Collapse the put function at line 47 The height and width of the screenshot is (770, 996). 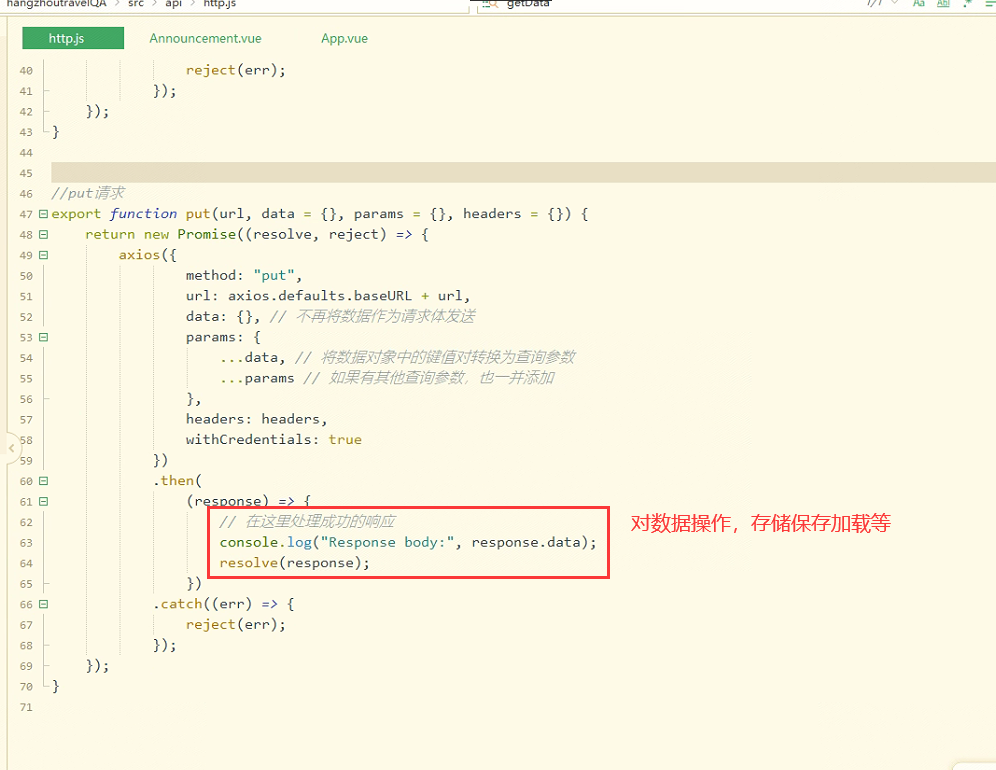(x=43, y=214)
